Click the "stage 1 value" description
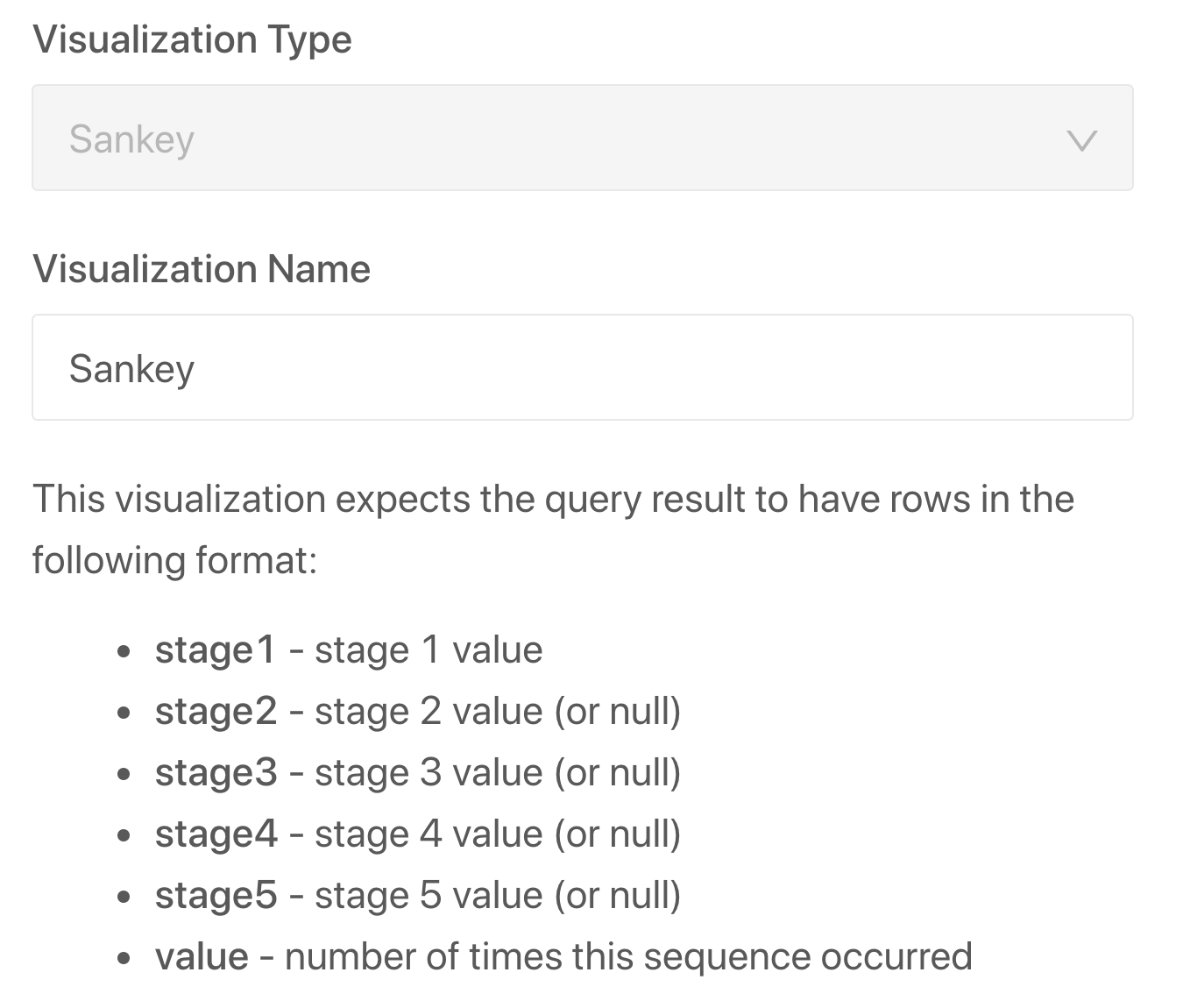 [x=429, y=650]
